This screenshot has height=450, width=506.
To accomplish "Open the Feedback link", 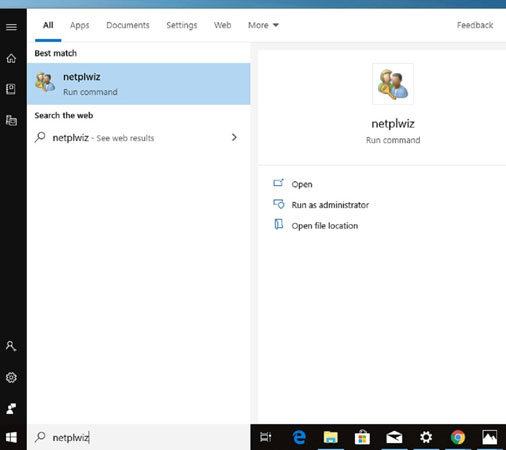I will click(475, 25).
